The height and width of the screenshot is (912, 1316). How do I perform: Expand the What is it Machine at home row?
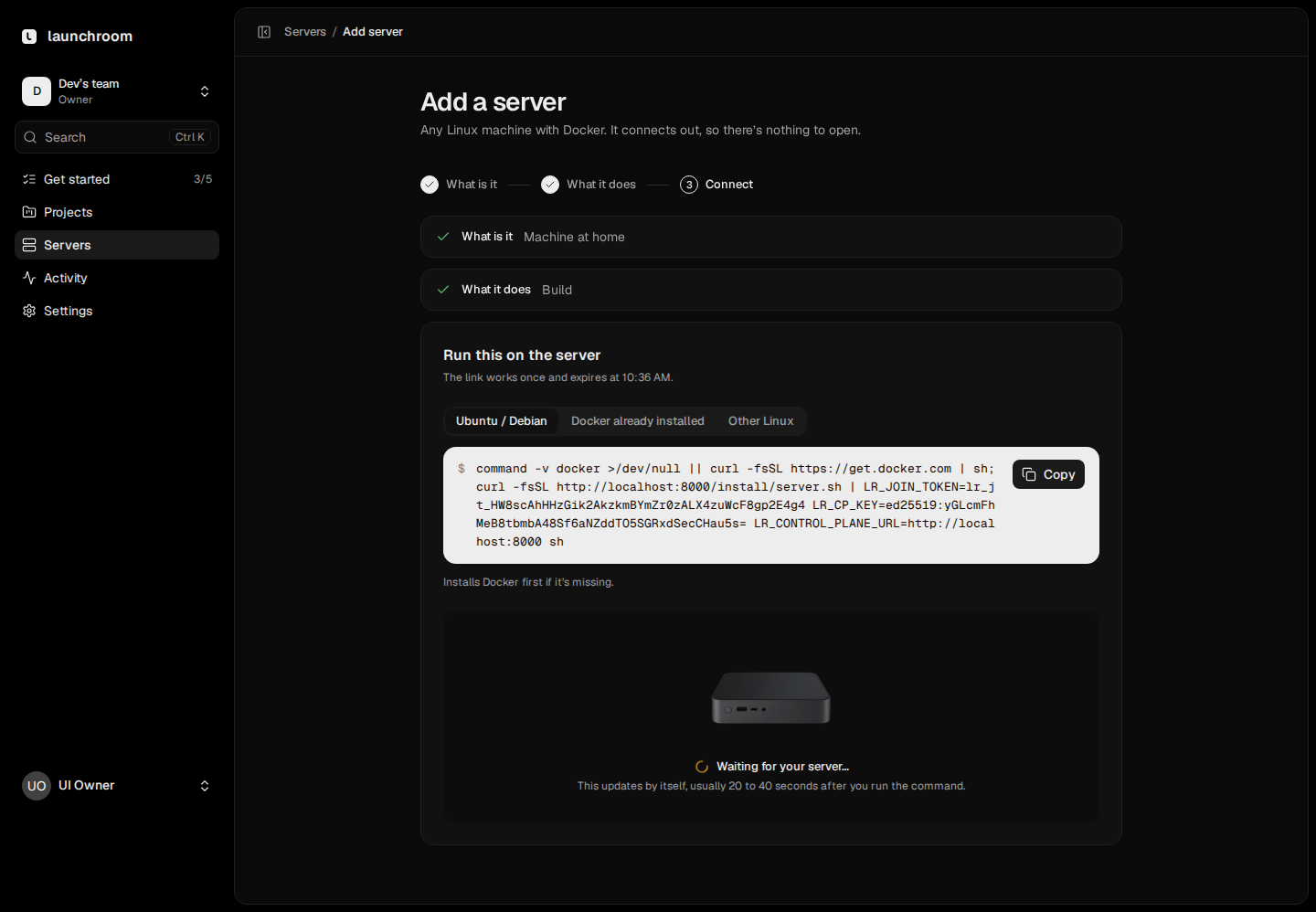point(771,237)
